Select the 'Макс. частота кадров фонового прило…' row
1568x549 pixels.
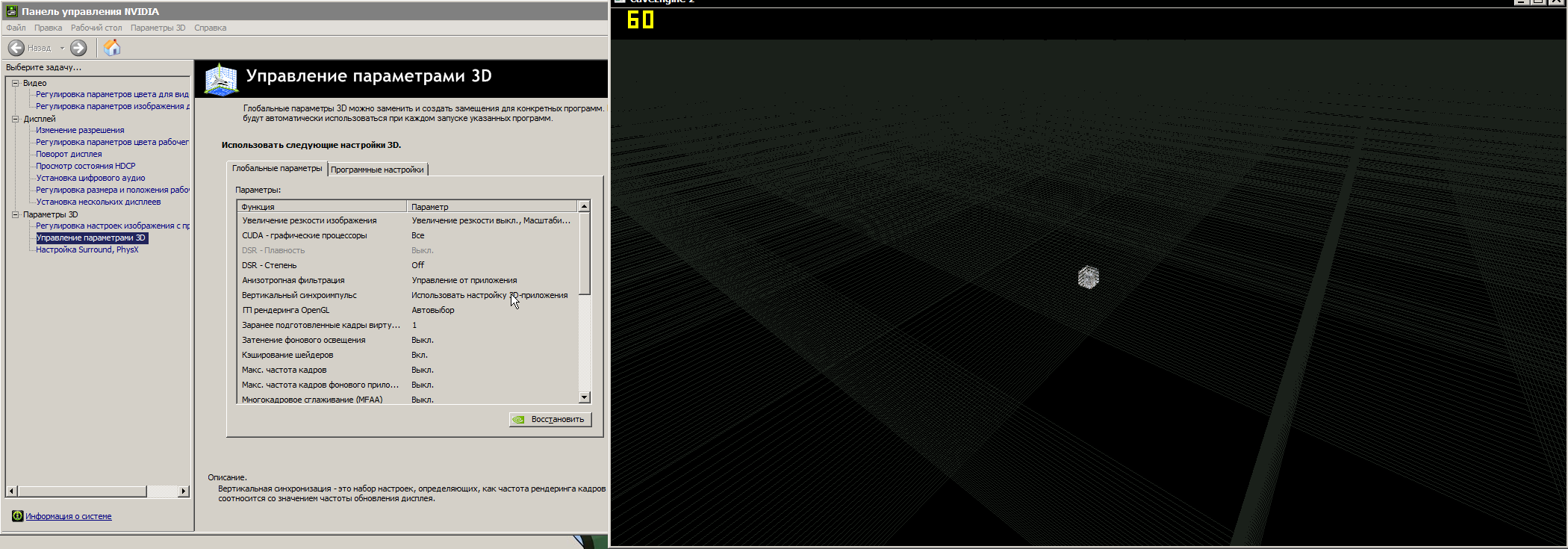click(x=408, y=385)
